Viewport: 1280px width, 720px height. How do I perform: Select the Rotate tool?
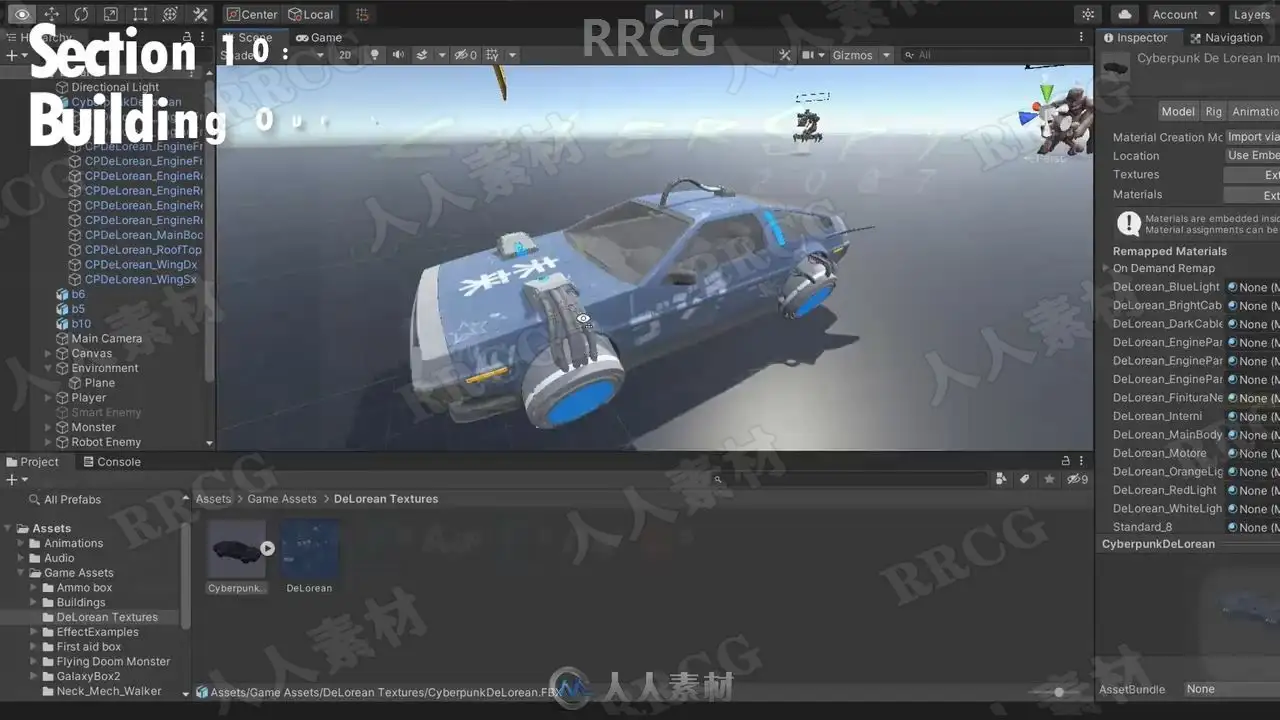coord(81,14)
